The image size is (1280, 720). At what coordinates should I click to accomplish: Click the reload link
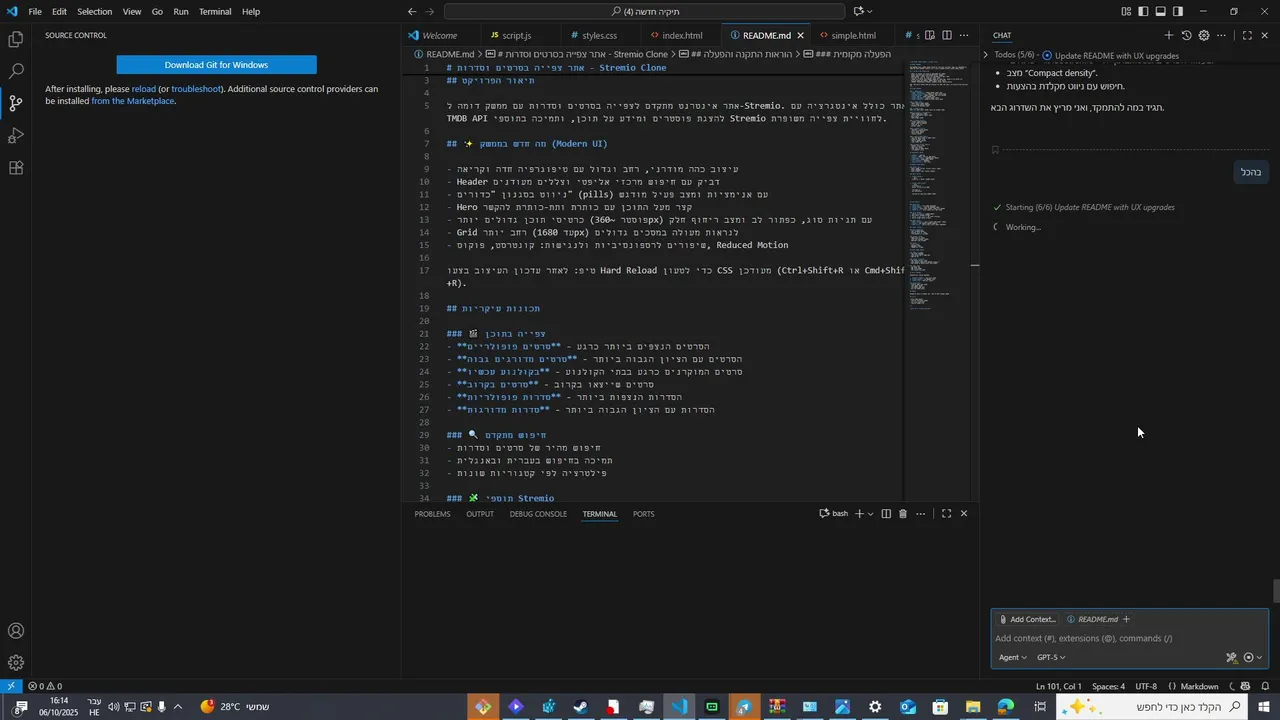point(144,89)
